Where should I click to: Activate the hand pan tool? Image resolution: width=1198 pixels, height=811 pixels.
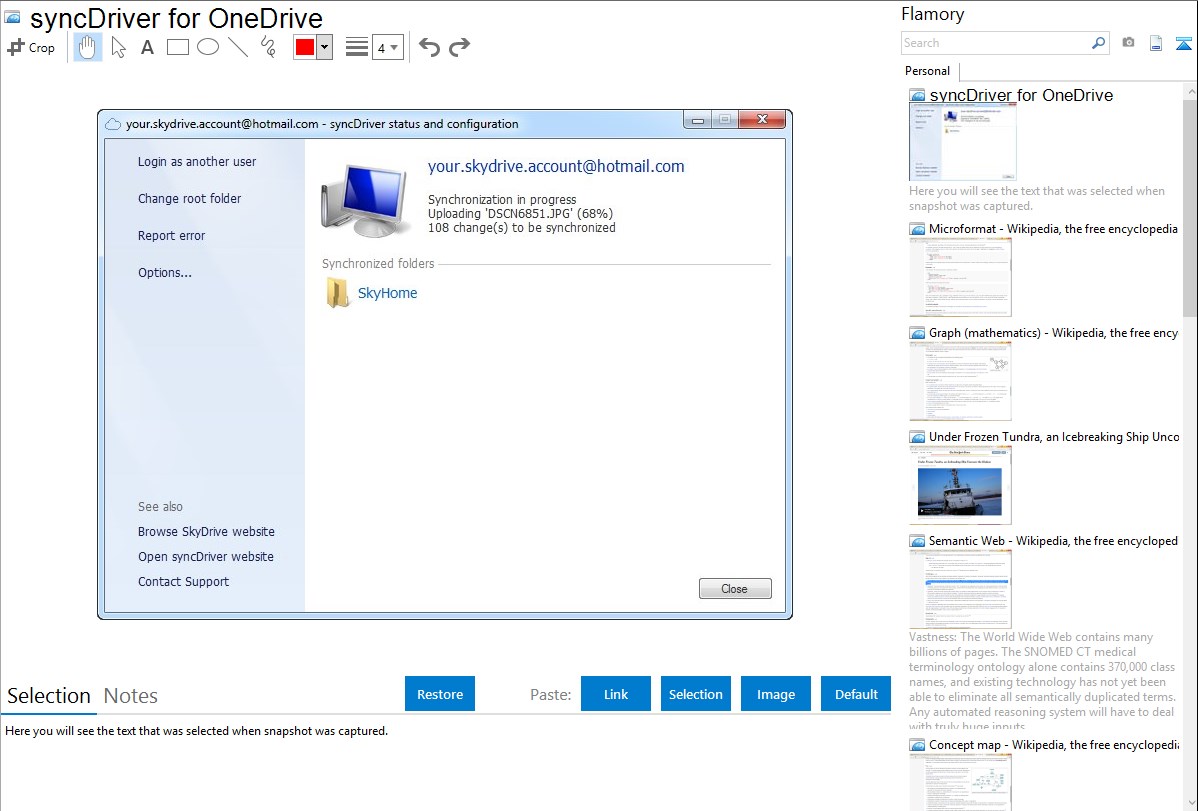click(87, 47)
